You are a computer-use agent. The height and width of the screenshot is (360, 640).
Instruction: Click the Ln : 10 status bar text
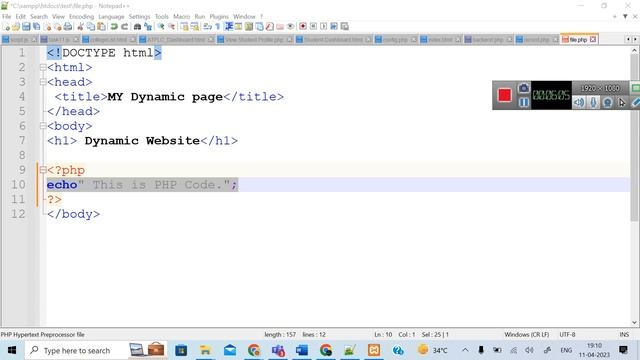tap(383, 335)
